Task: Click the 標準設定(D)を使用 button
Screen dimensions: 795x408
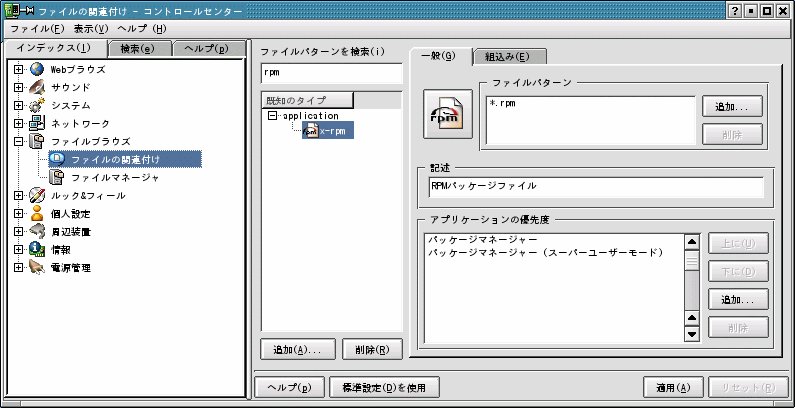Action: coord(384,388)
